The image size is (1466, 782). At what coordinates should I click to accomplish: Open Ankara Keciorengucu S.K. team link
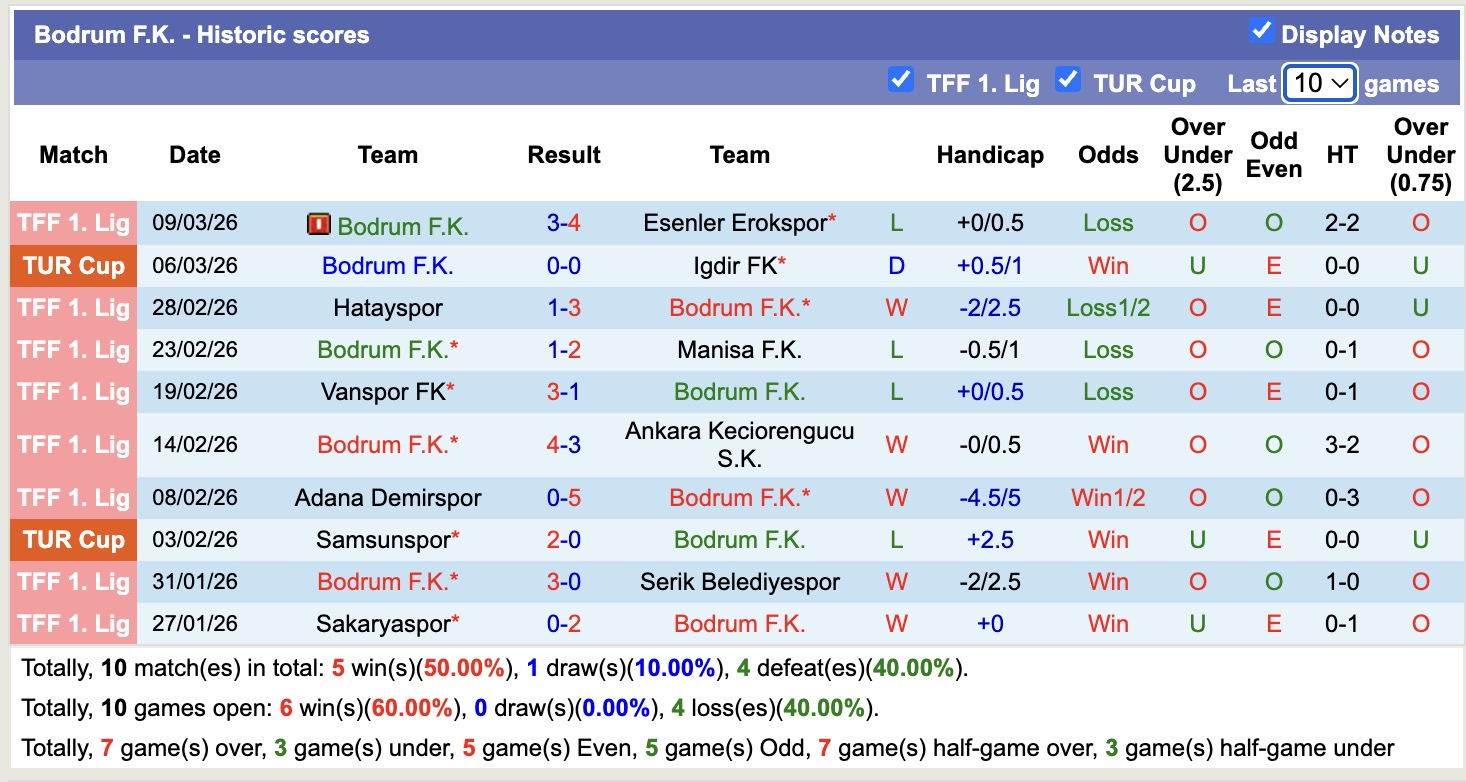(739, 445)
